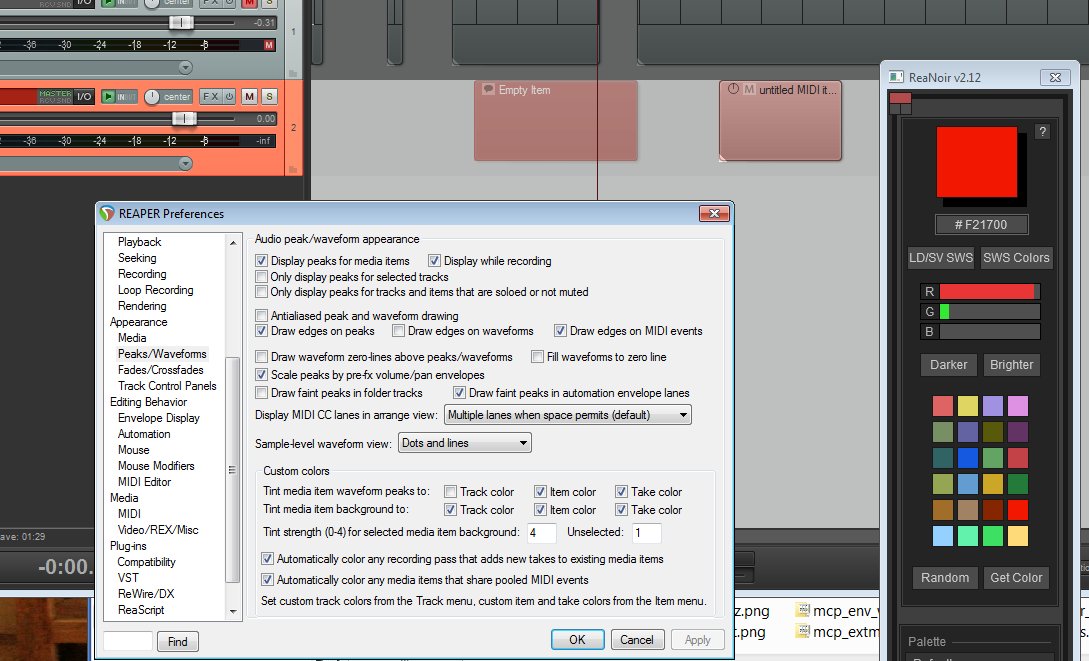Toggle record monitor button on track 2
1089x661 pixels.
coord(108,97)
